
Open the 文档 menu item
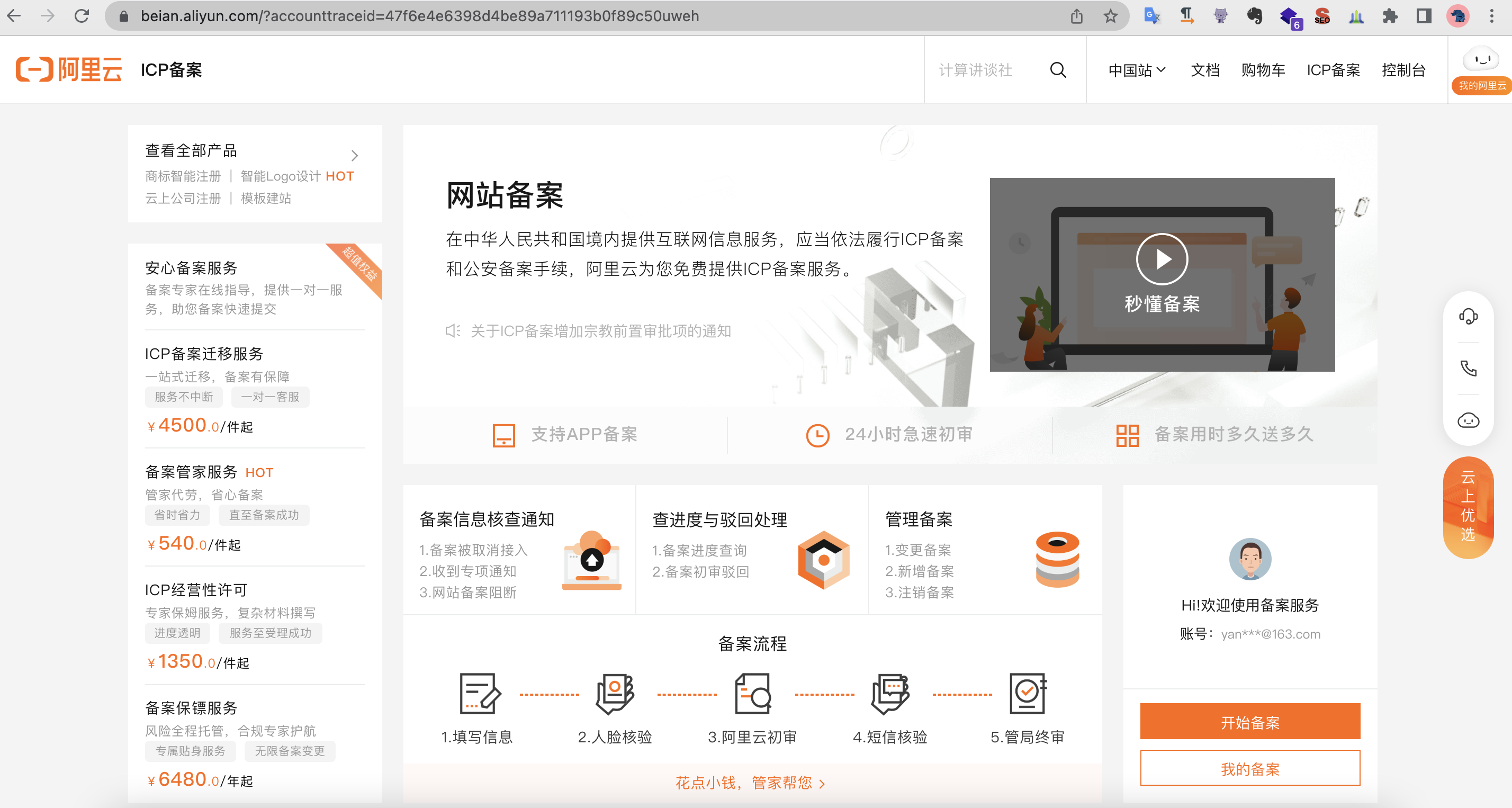tap(1204, 70)
